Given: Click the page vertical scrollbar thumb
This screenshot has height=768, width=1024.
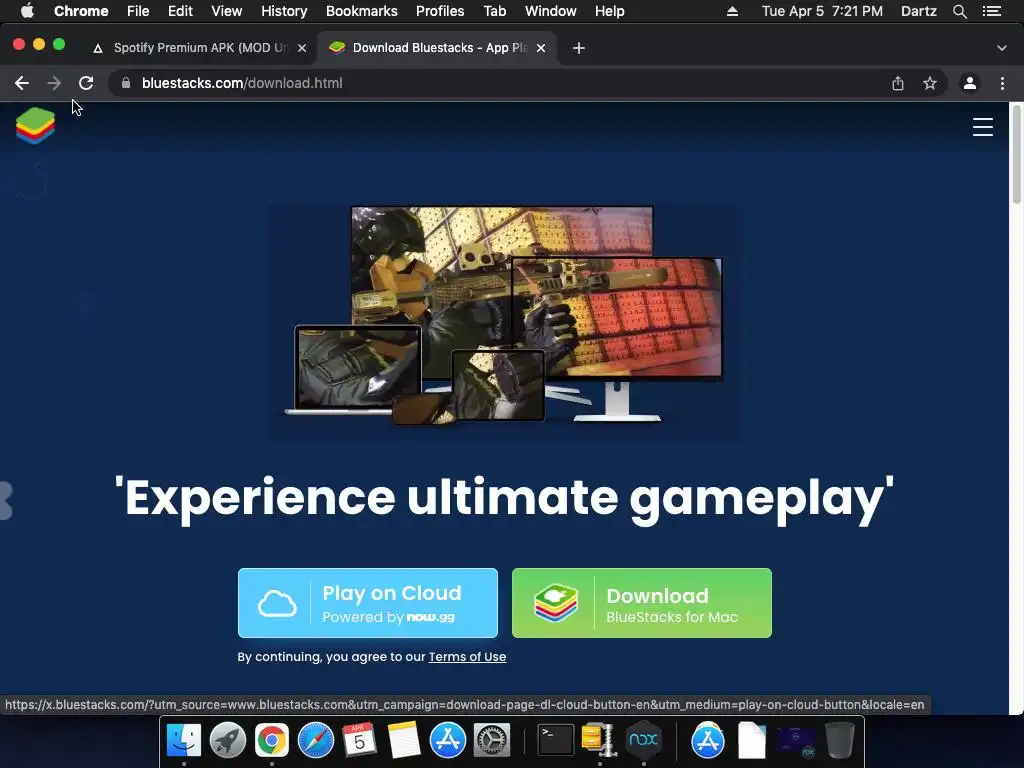Looking at the screenshot, I should 1016,155.
